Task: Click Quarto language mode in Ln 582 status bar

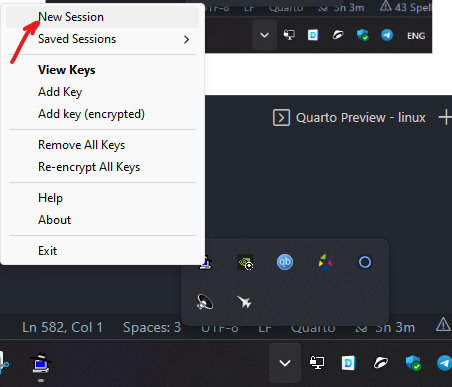Action: pyautogui.click(x=313, y=328)
